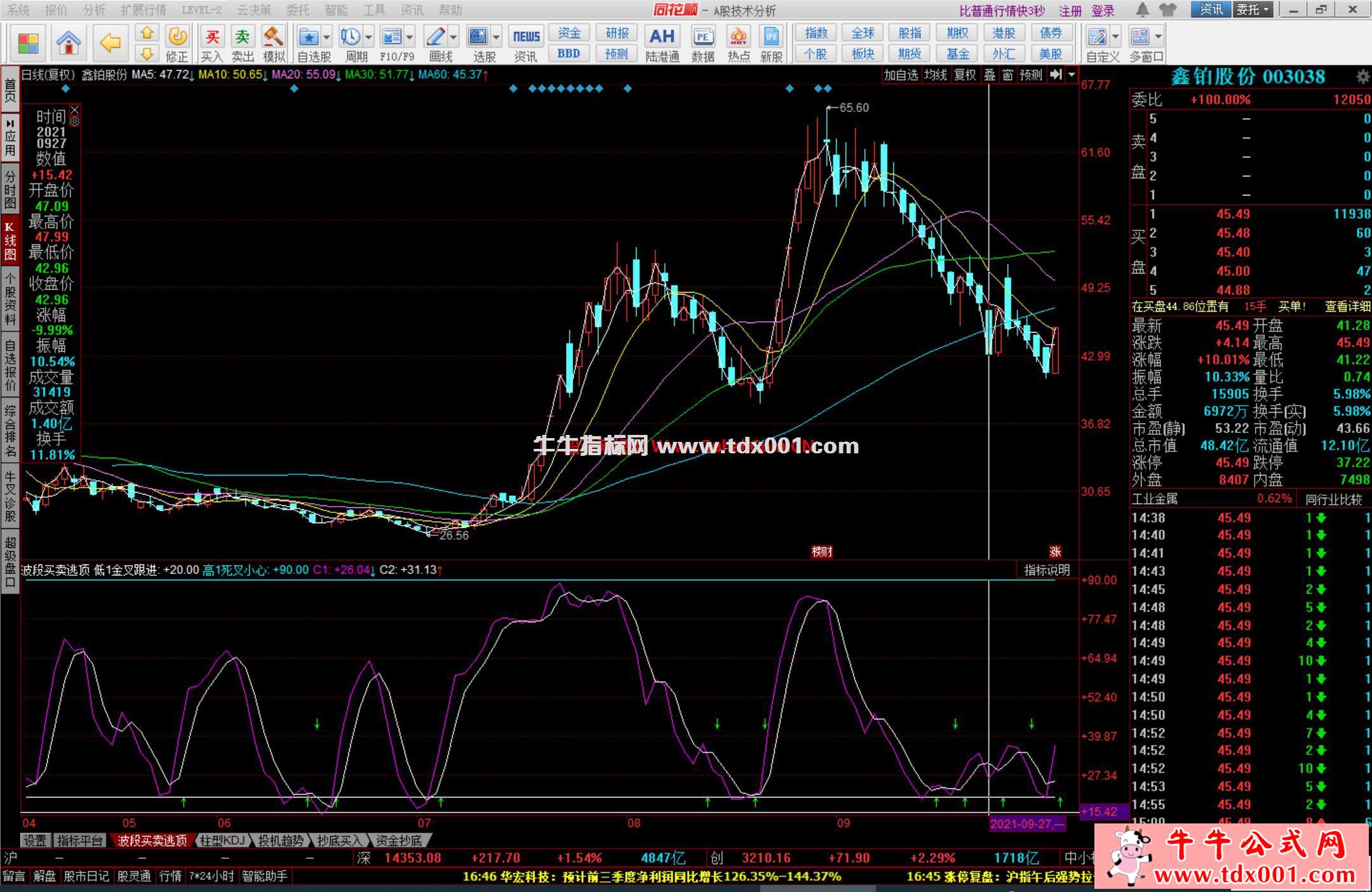Click the yellow up arrow toolbar icon
Screen dimensions: 1372x892
147,34
